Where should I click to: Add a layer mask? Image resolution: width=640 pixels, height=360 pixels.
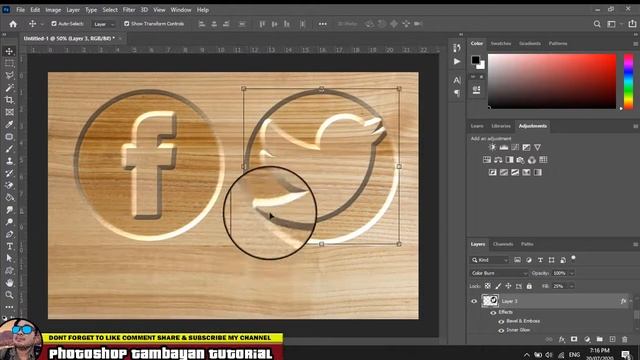(x=574, y=339)
